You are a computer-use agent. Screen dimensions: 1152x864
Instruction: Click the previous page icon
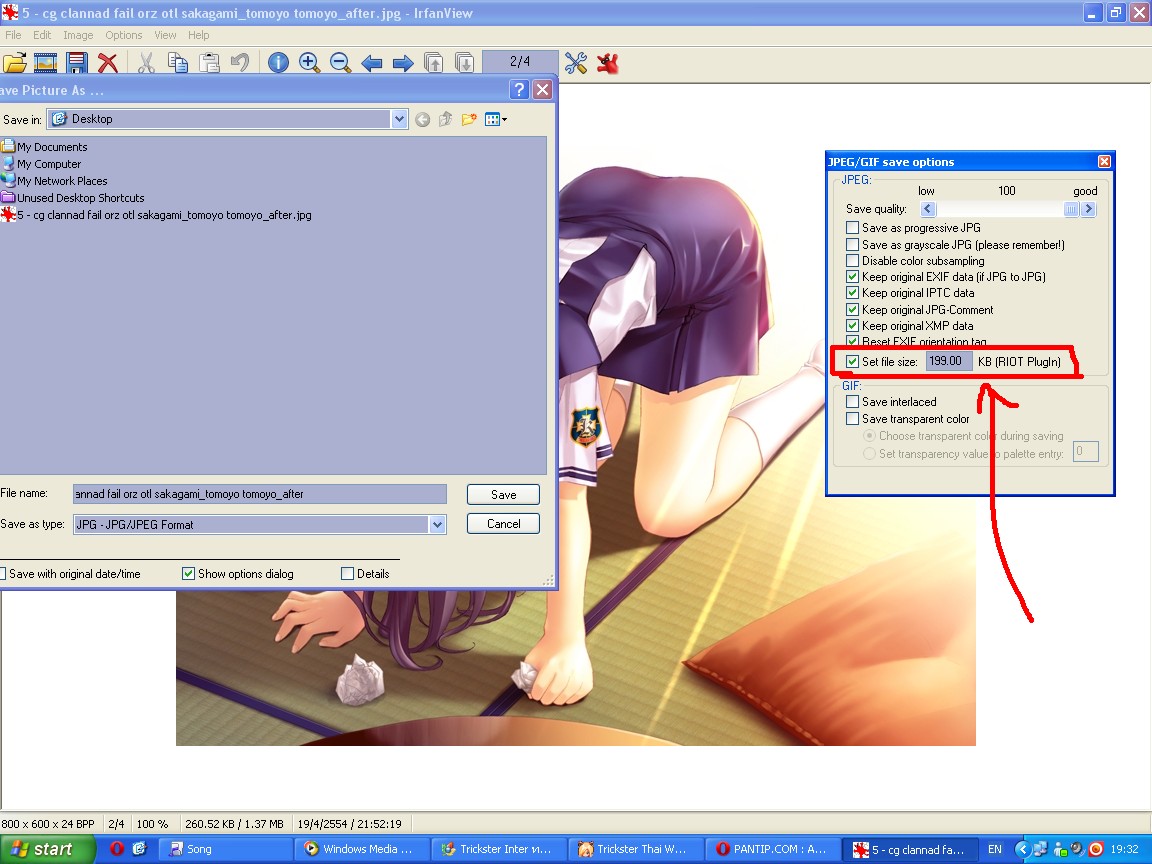pos(433,63)
